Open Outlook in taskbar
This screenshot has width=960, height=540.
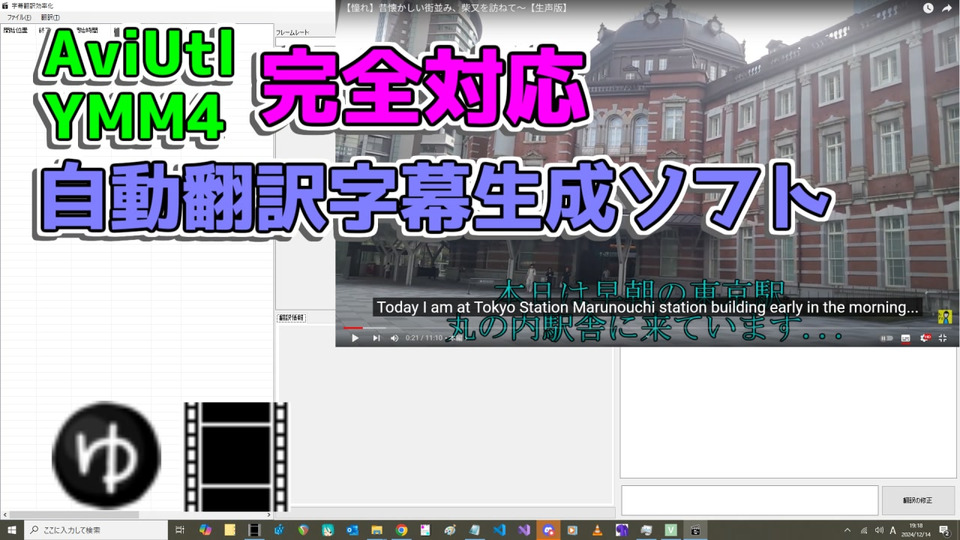coord(352,530)
